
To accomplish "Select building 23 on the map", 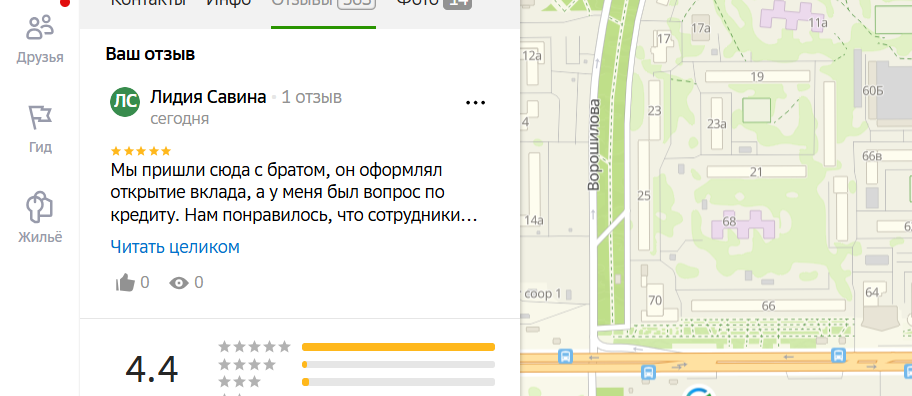I will pos(655,110).
